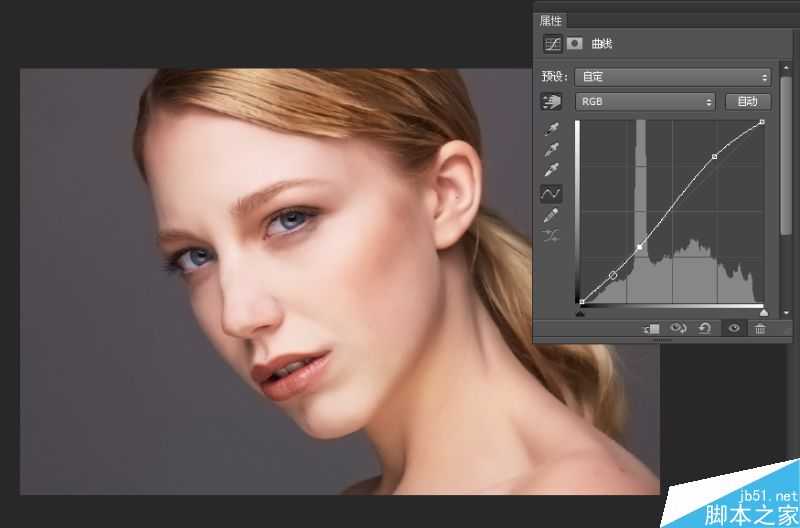Pick the white point eyedropper
This screenshot has width=800, height=528.
pyautogui.click(x=551, y=171)
